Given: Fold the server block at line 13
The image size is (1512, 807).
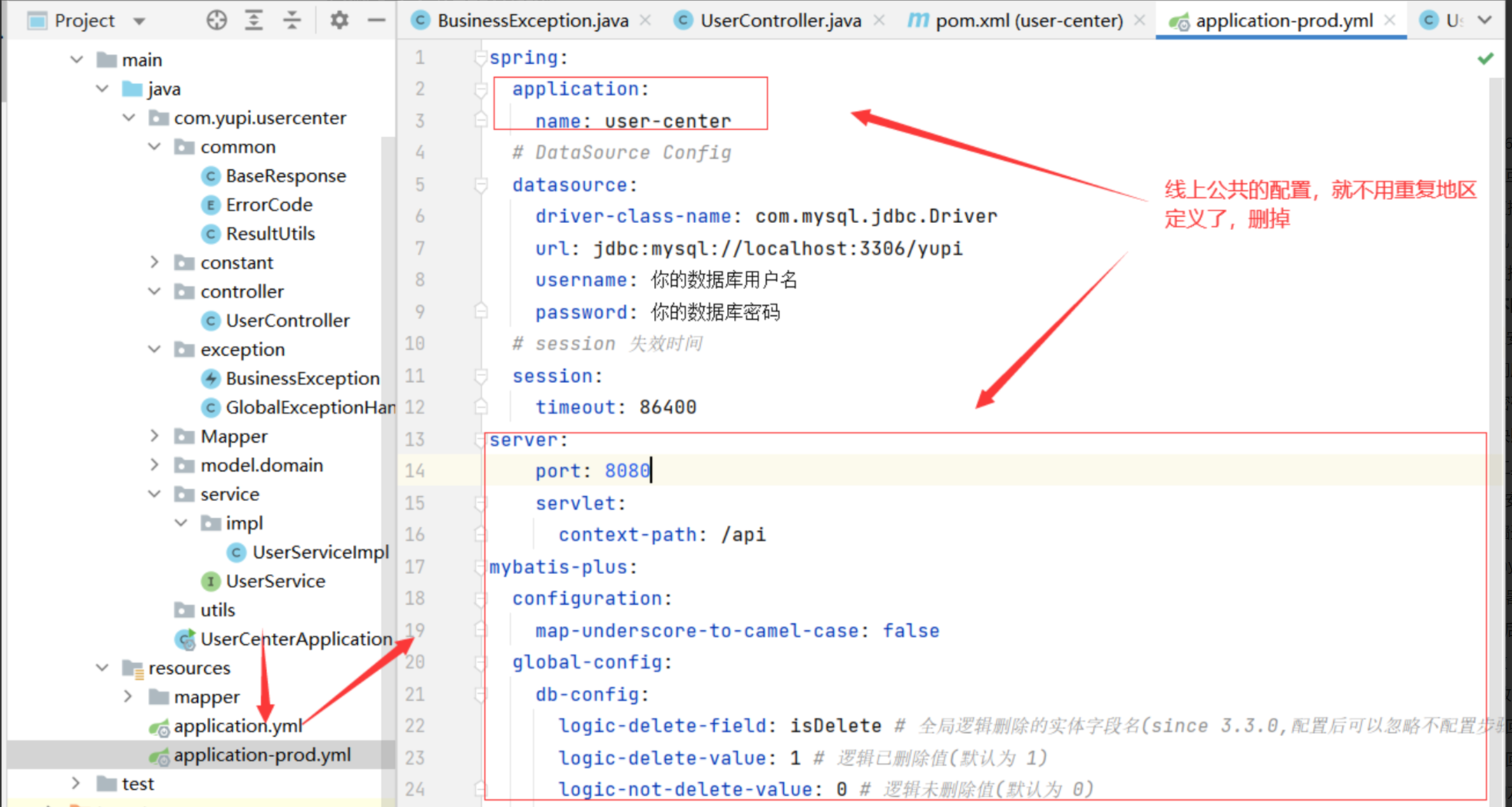Looking at the screenshot, I should coord(481,441).
